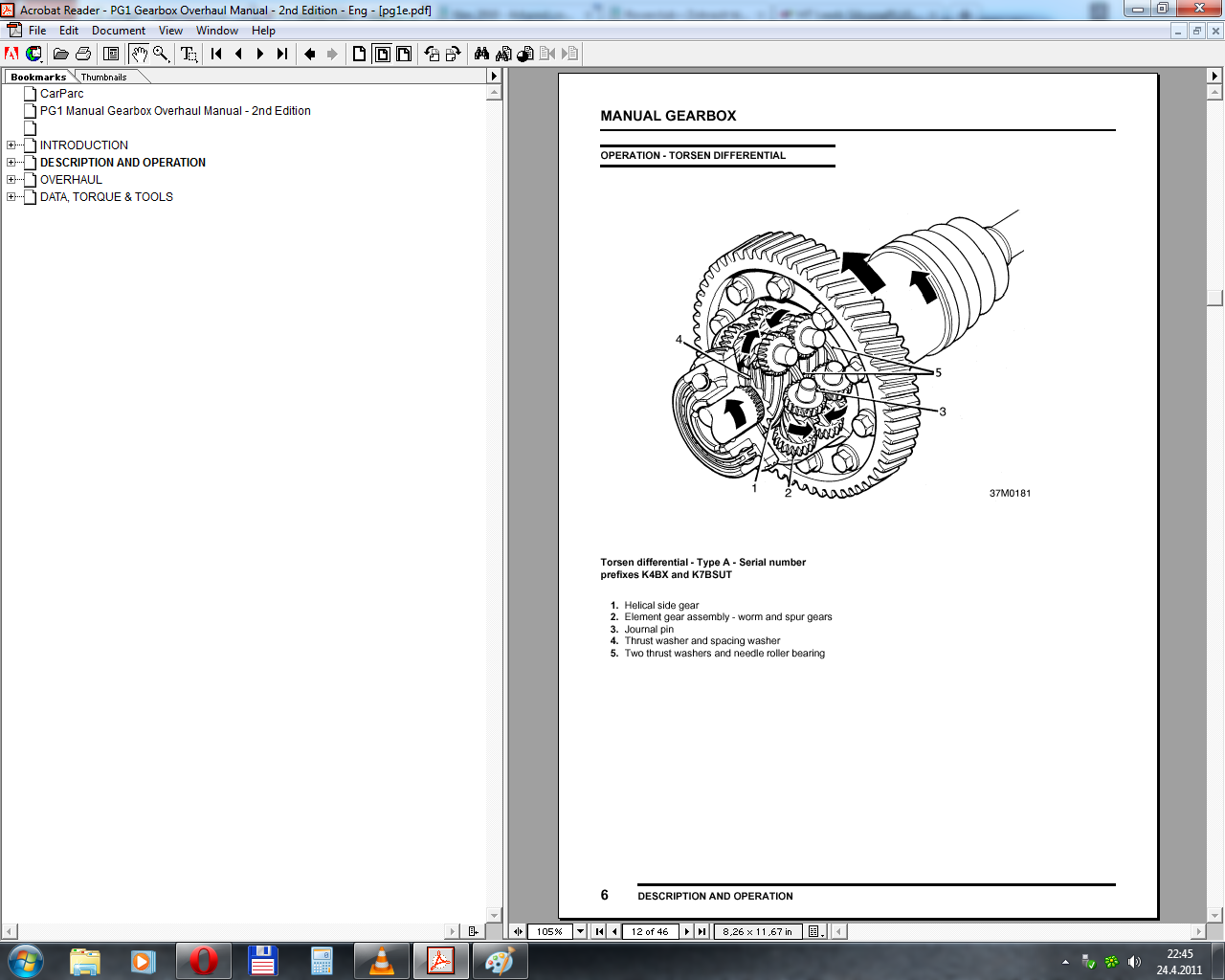Toggle the Show/Hide Navigation Pane button
Image resolution: width=1225 pixels, height=980 pixels.
pyautogui.click(x=111, y=55)
